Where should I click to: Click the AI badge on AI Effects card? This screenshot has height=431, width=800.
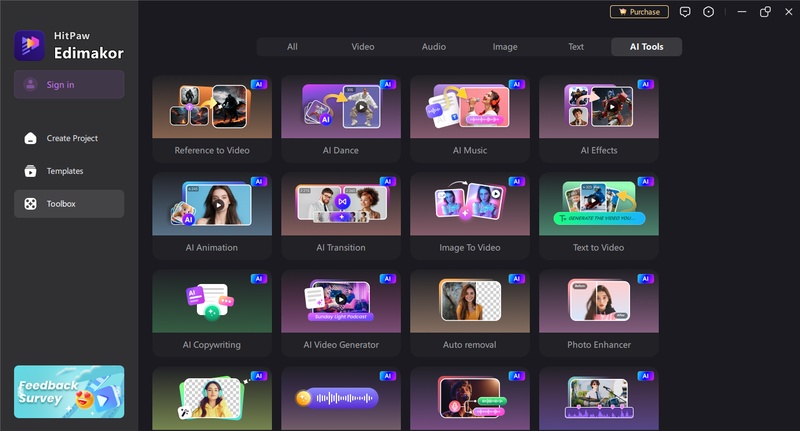point(645,84)
